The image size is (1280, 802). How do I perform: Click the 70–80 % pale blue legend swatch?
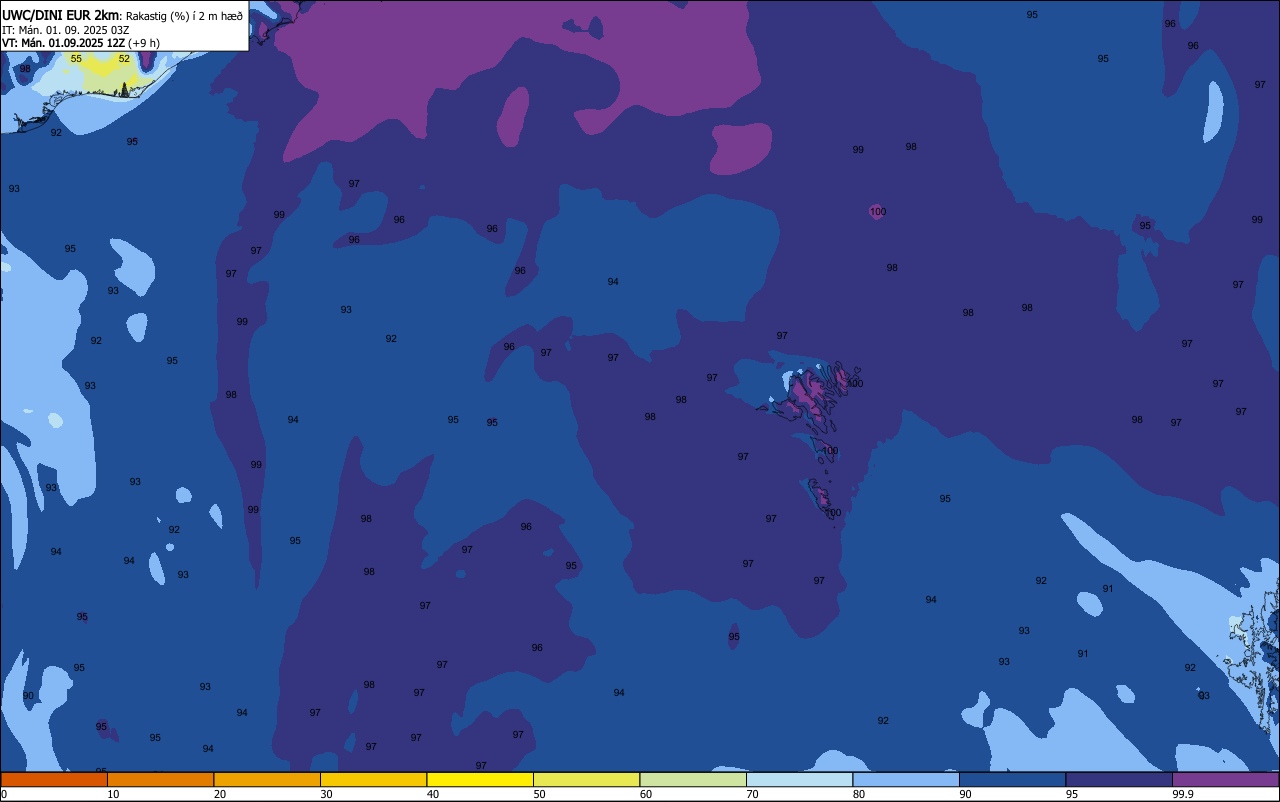(799, 779)
